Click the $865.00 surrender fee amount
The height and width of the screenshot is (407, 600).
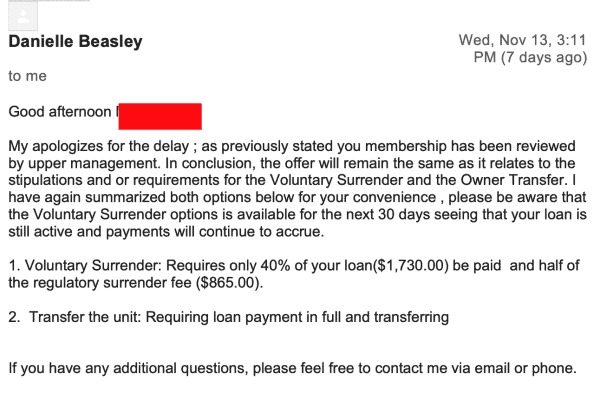click(228, 283)
